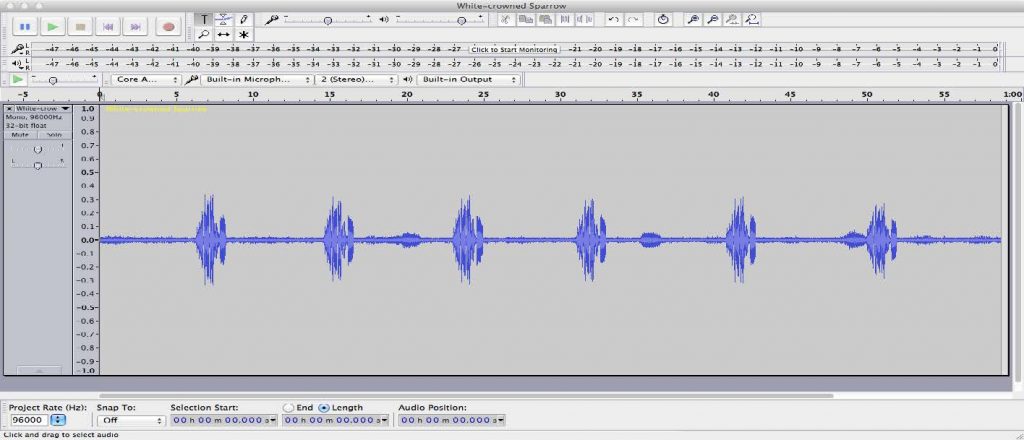The height and width of the screenshot is (440, 1024).
Task: Open the Built-in Output device dropdown
Action: pyautogui.click(x=468, y=80)
